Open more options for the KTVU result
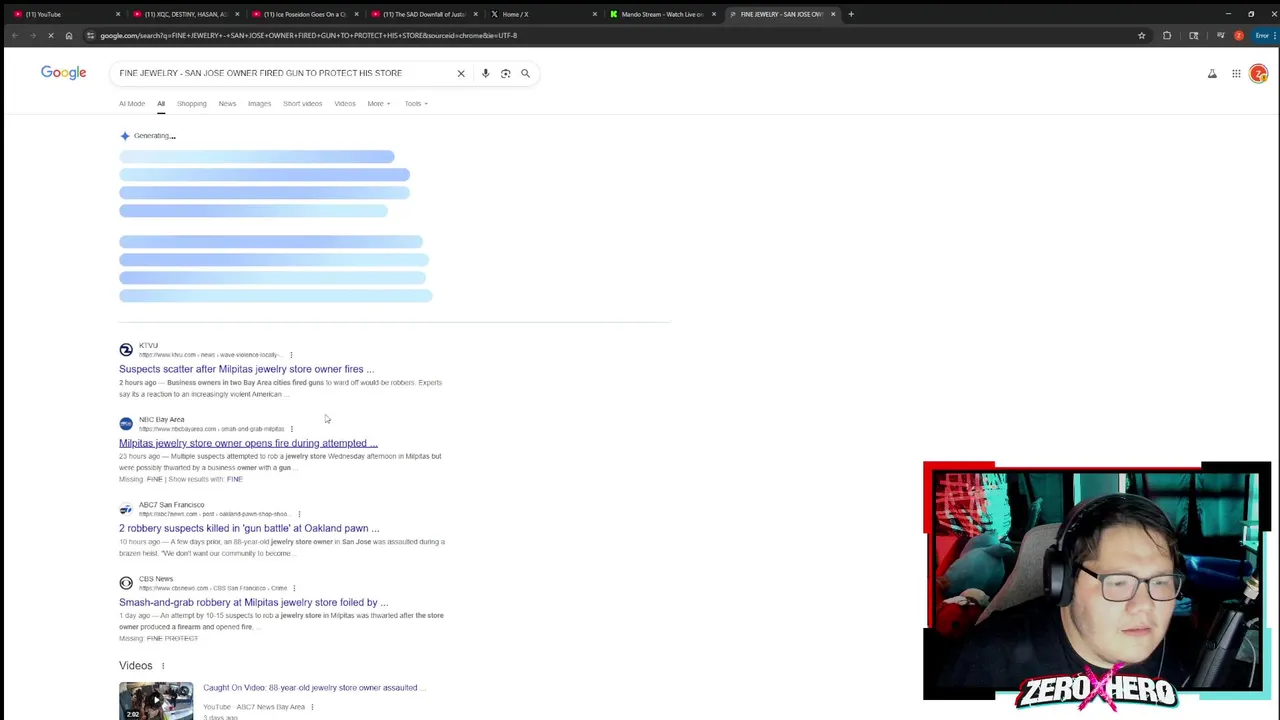The height and width of the screenshot is (720, 1280). pos(291,355)
